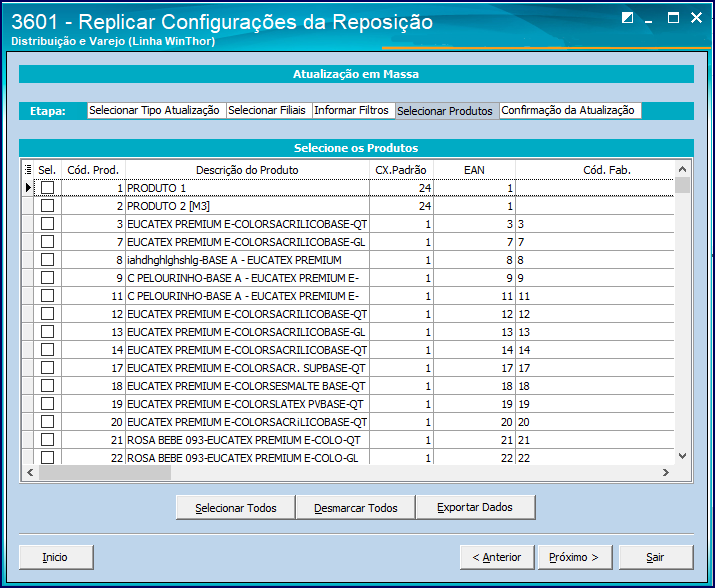Advance with the Próximo button

coord(575,557)
